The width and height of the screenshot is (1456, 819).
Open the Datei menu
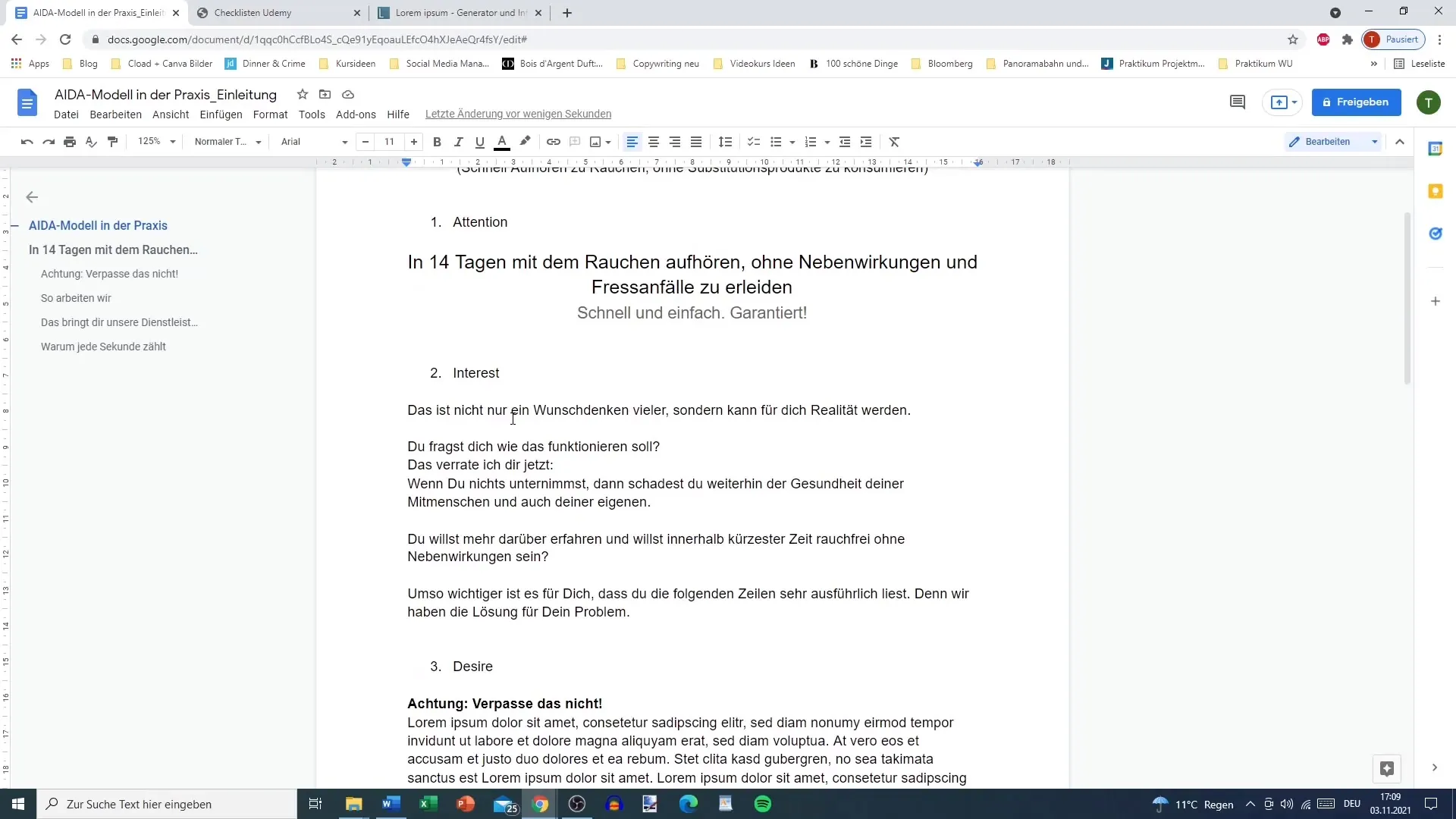(x=66, y=113)
